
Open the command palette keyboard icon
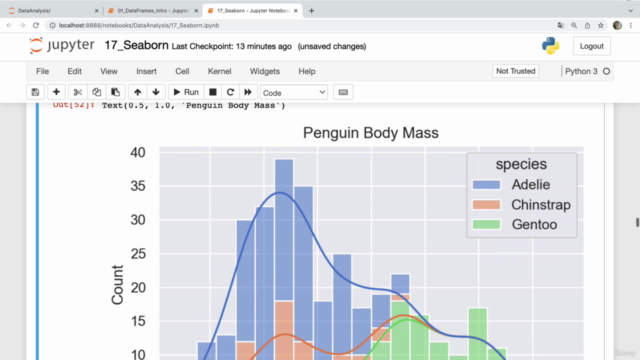[x=343, y=92]
